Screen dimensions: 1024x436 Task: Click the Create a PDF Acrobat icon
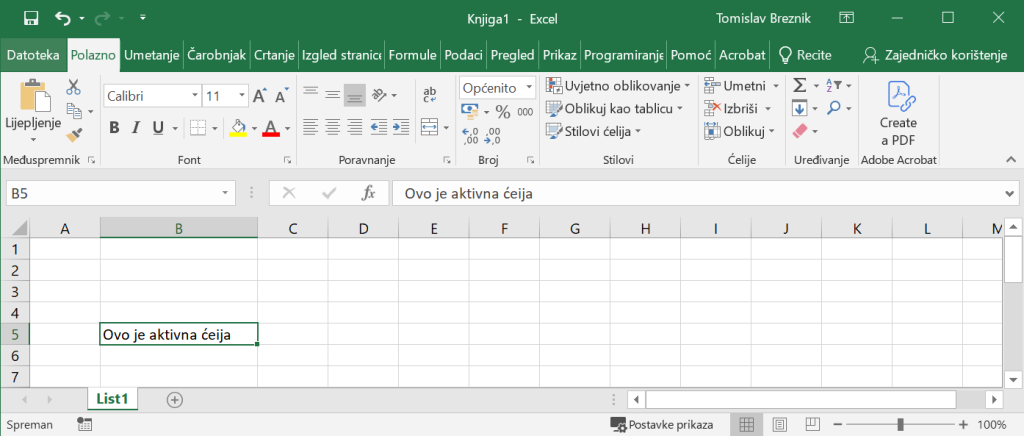click(897, 112)
